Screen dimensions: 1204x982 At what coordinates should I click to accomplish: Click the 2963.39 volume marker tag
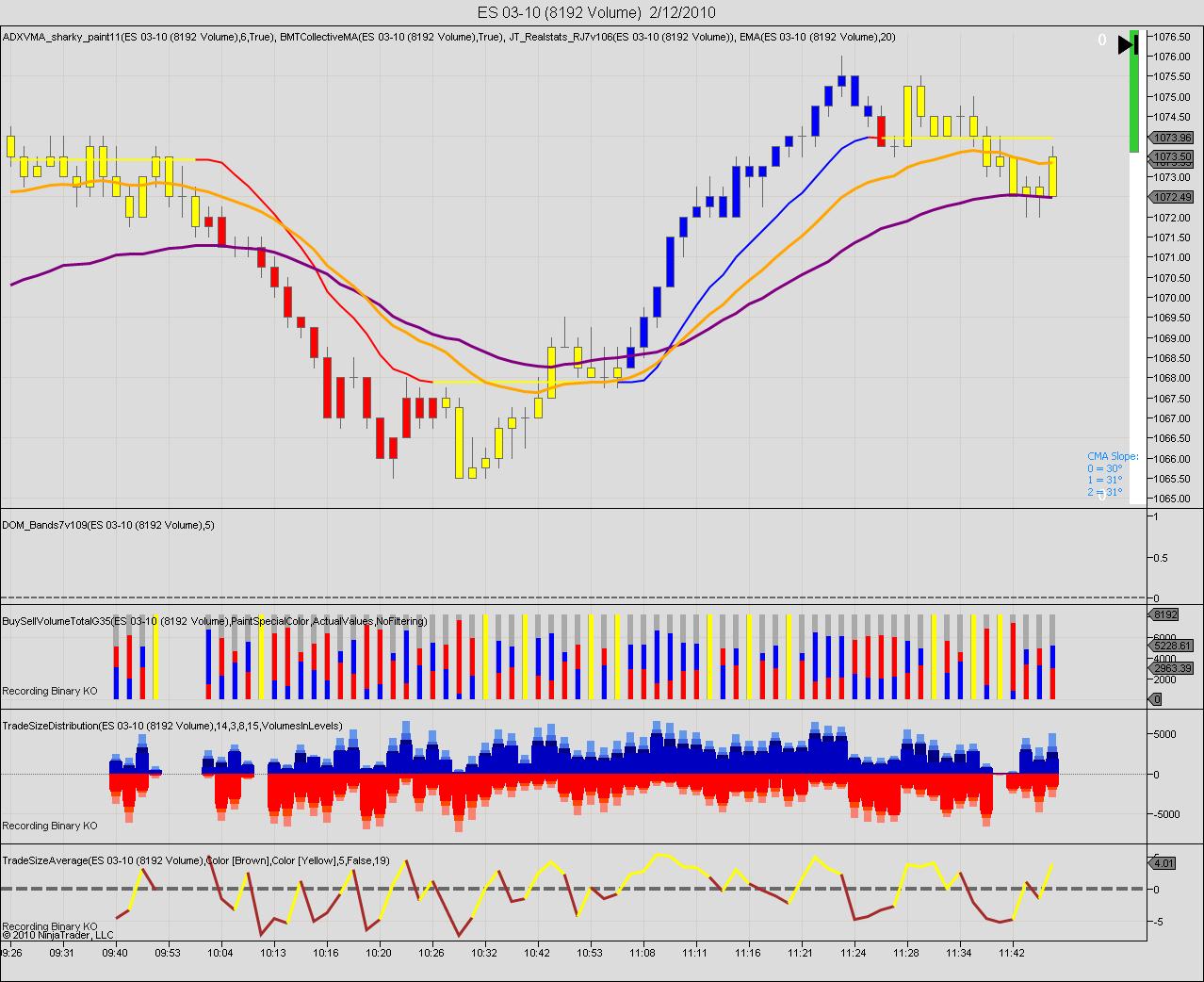click(x=1172, y=668)
